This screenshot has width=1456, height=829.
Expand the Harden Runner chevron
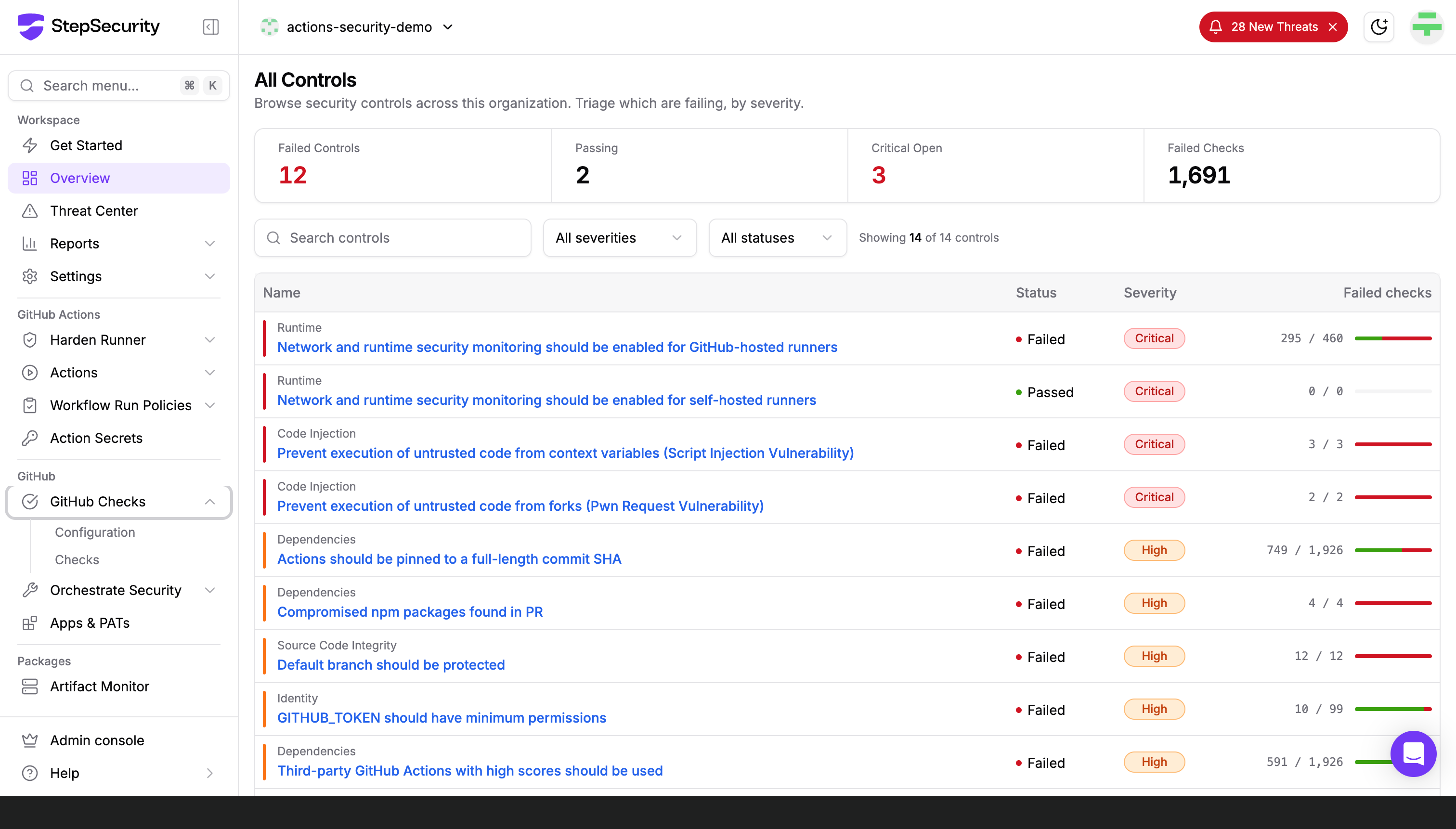click(210, 340)
